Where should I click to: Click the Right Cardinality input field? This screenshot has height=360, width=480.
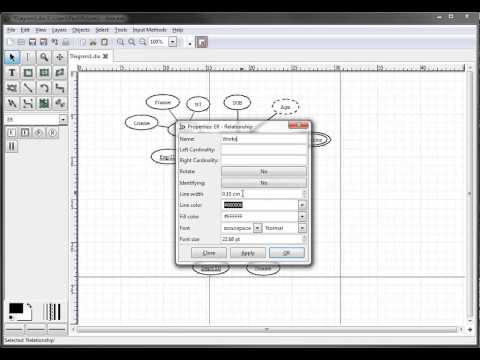pyautogui.click(x=264, y=160)
